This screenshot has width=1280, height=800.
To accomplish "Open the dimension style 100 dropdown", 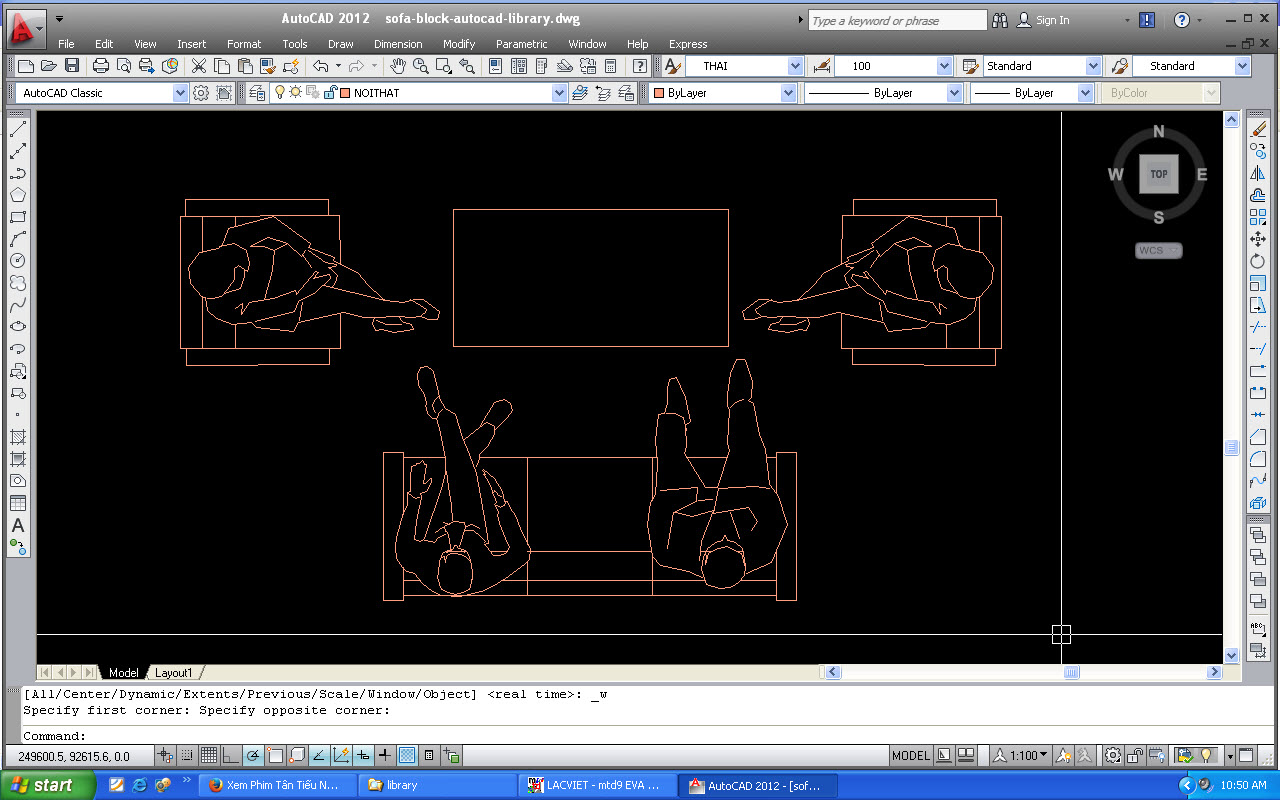I will 894,66.
